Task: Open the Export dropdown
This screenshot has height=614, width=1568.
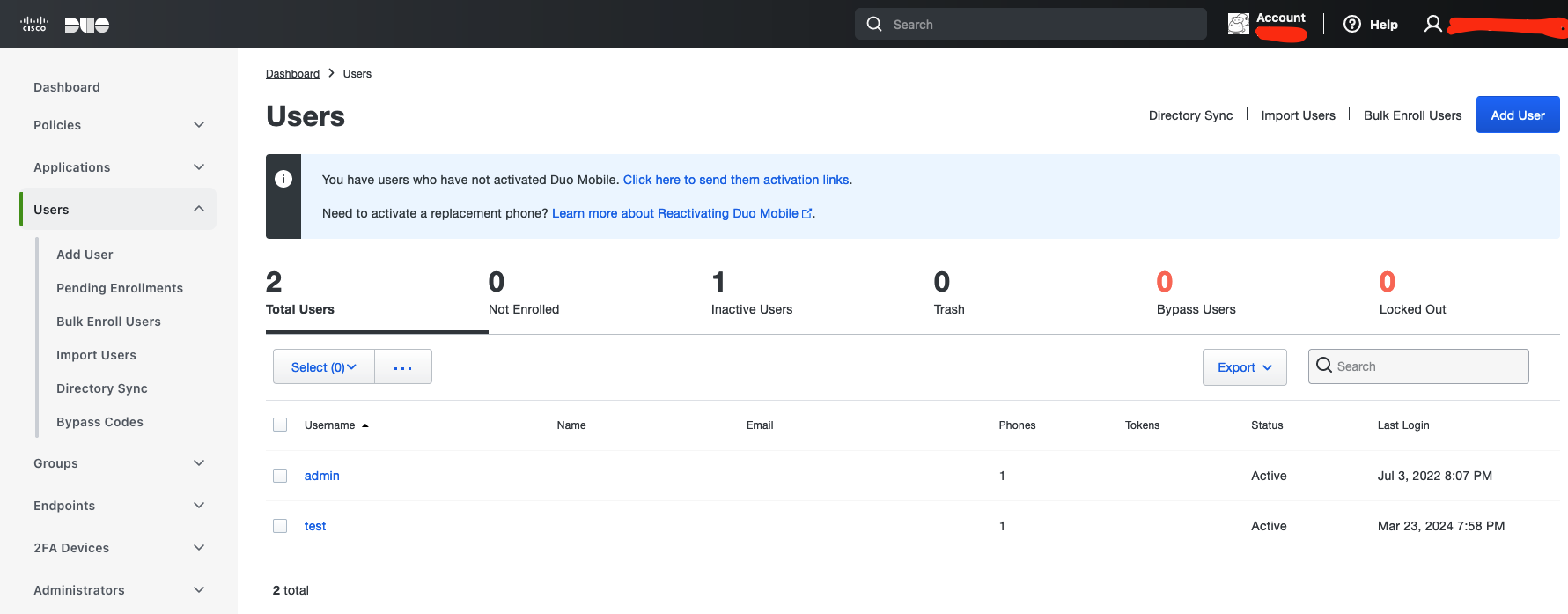Action: click(1244, 367)
